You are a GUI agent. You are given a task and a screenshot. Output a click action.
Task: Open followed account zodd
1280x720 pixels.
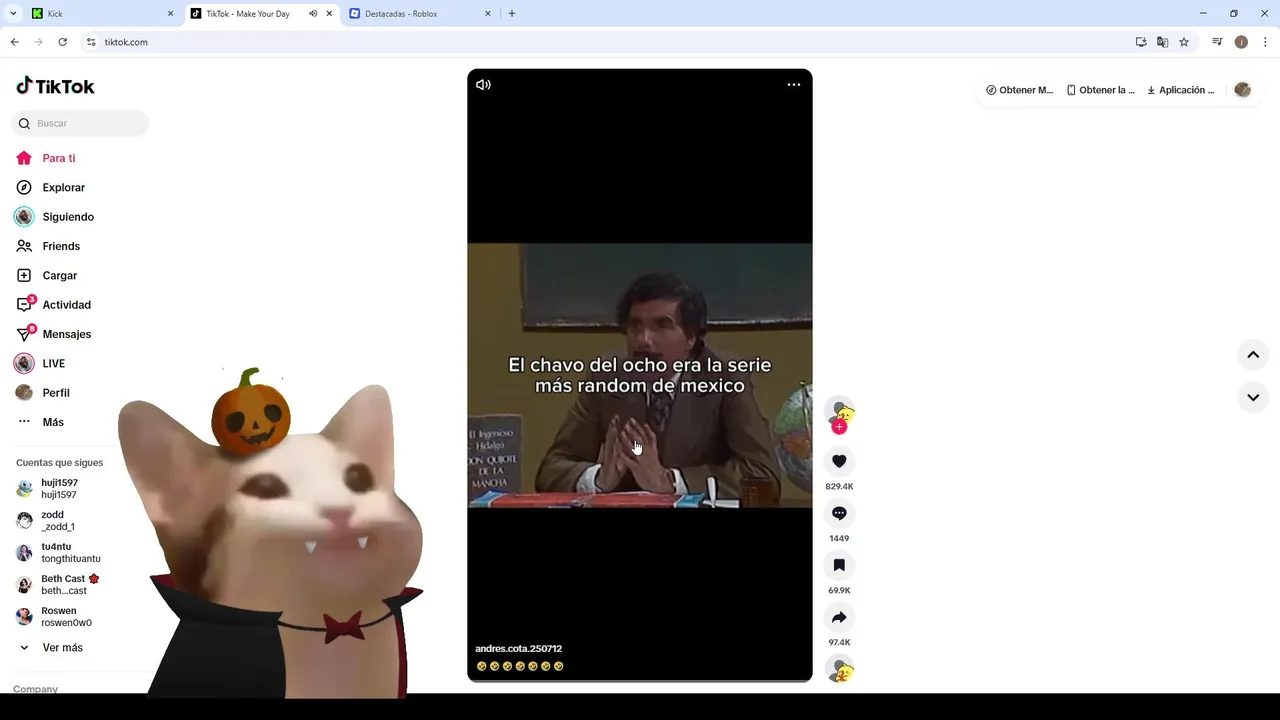[60, 521]
